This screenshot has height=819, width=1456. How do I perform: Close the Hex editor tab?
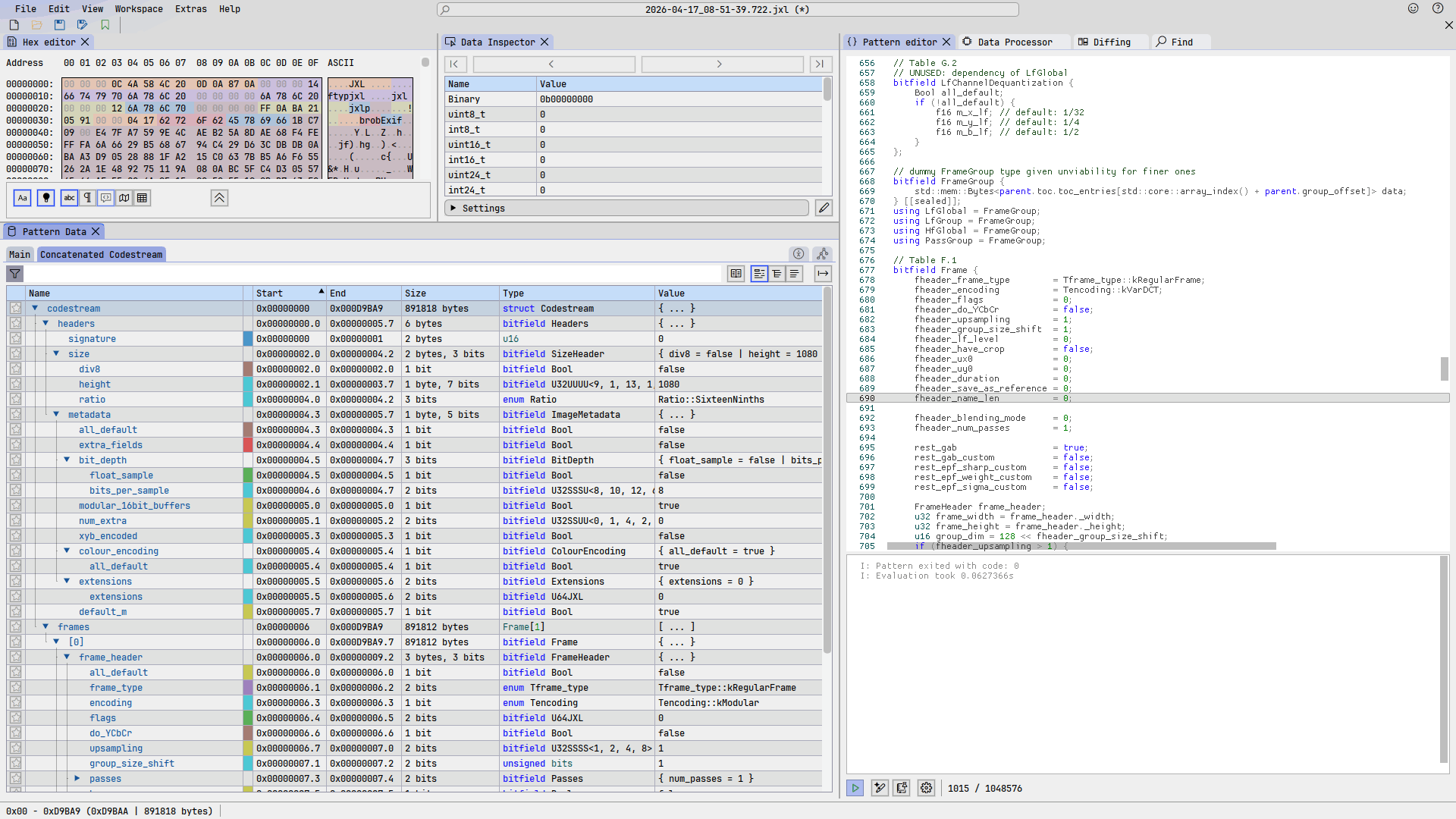click(x=85, y=42)
